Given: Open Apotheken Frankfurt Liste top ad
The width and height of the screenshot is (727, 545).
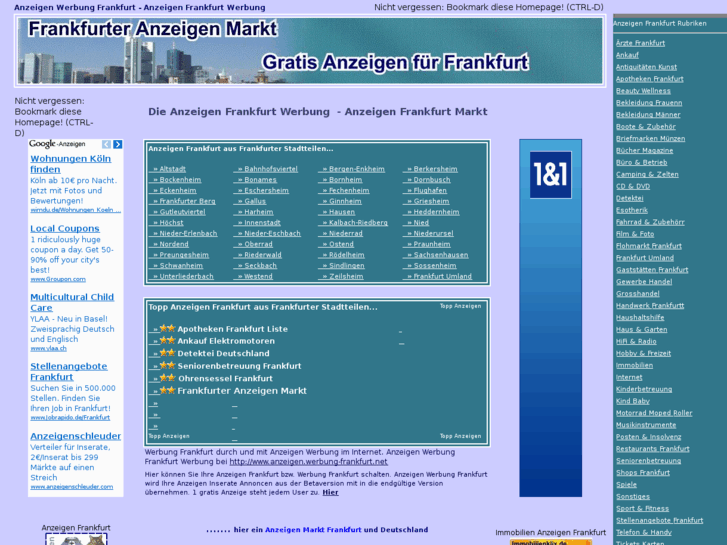Looking at the screenshot, I should coord(232,329).
